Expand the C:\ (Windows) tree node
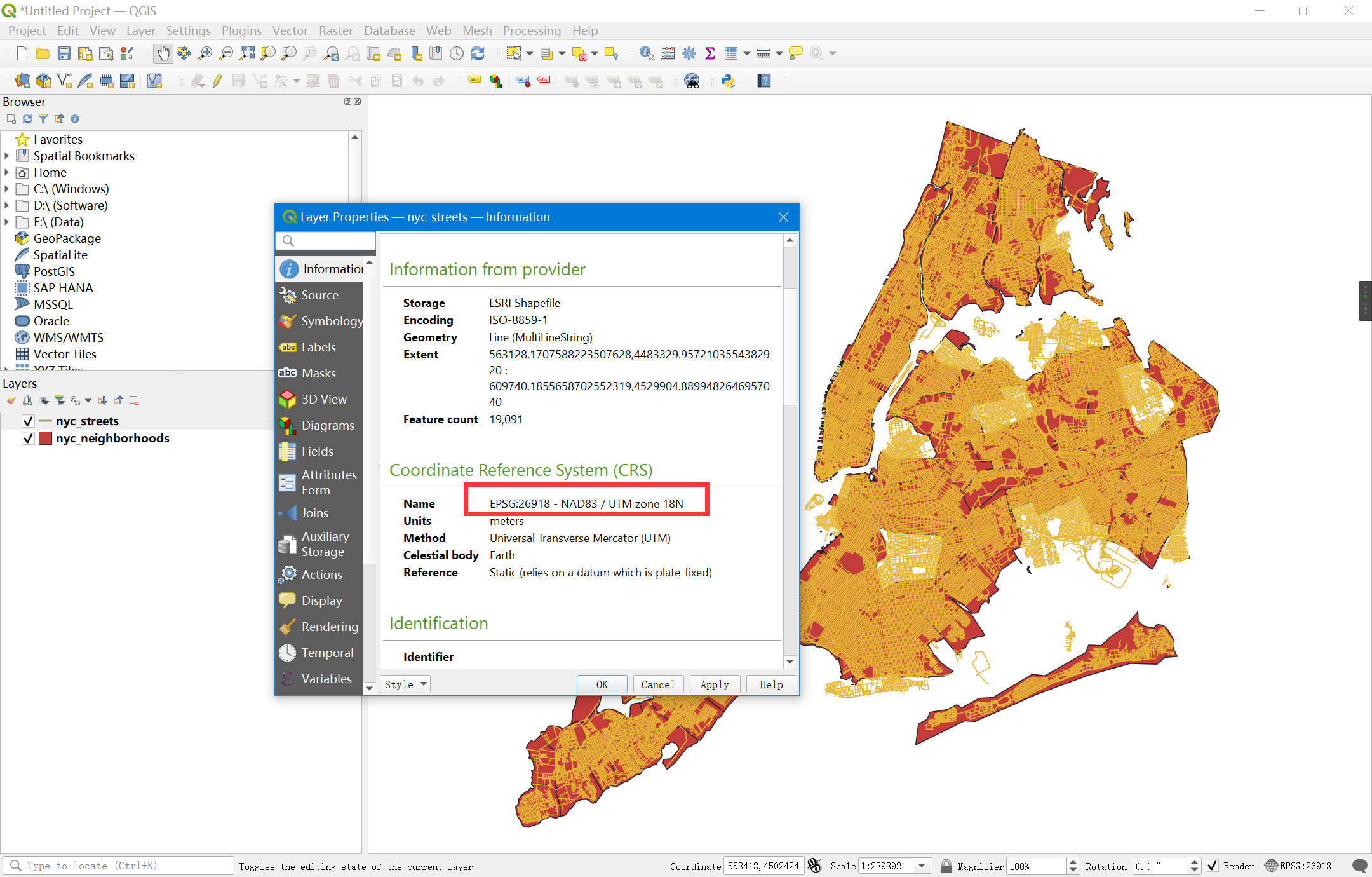Image resolution: width=1372 pixels, height=877 pixels. pos(6,189)
